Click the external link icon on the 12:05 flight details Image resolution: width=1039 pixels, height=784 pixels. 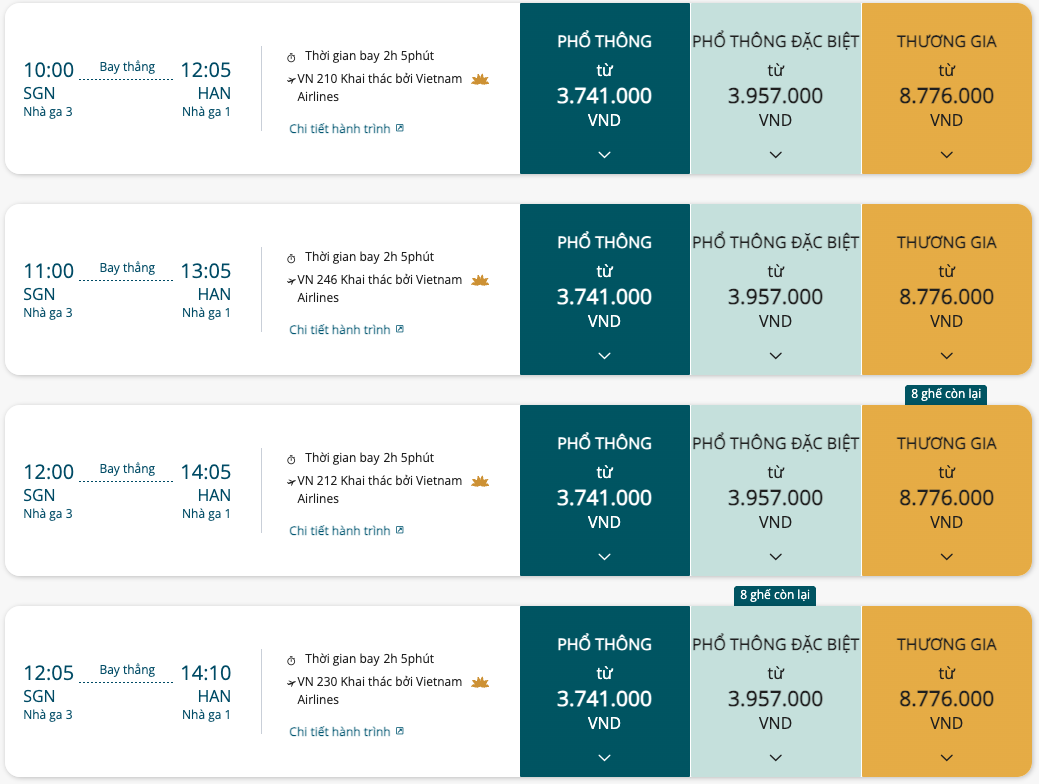tap(400, 732)
